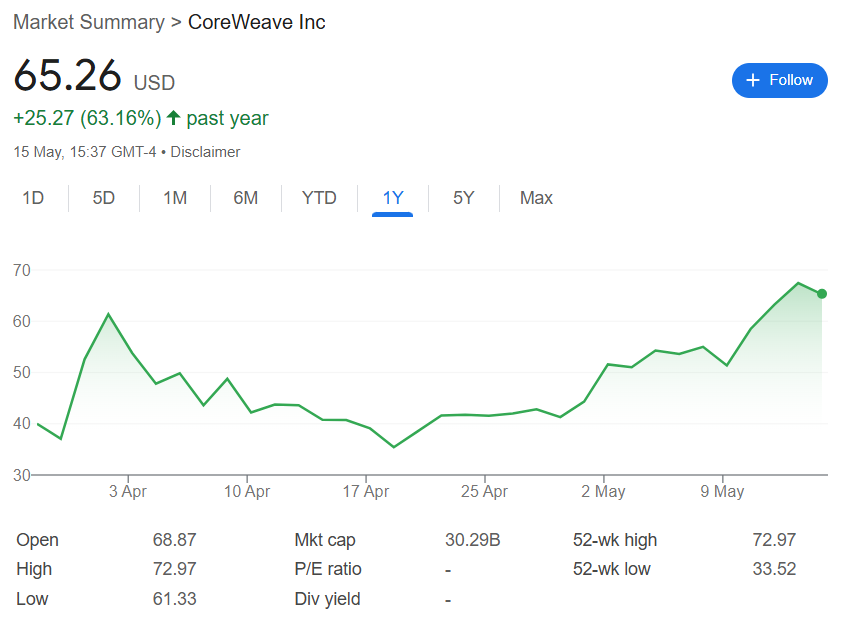Click the 65.26 current price
This screenshot has height=621, width=860.
click(67, 75)
